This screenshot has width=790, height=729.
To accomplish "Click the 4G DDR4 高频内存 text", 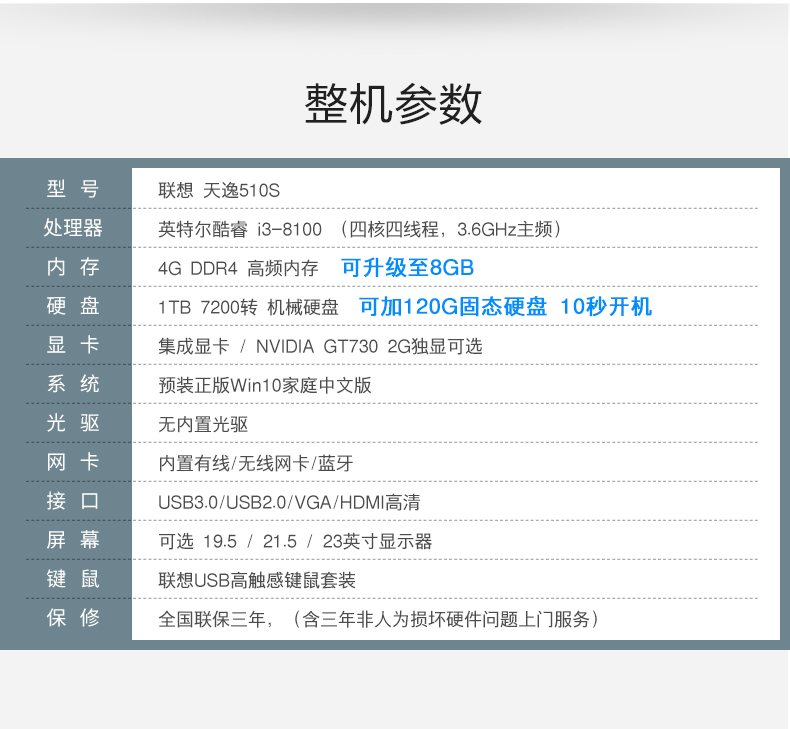I will [x=238, y=269].
